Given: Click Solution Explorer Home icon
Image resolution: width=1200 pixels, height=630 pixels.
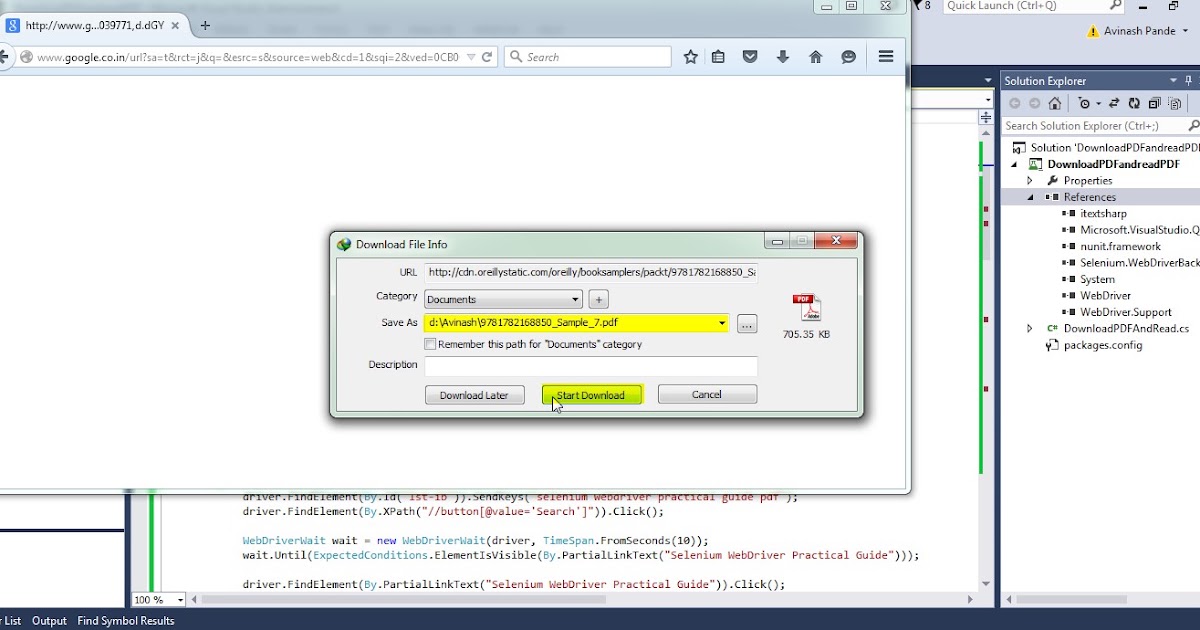Looking at the screenshot, I should 1054,103.
